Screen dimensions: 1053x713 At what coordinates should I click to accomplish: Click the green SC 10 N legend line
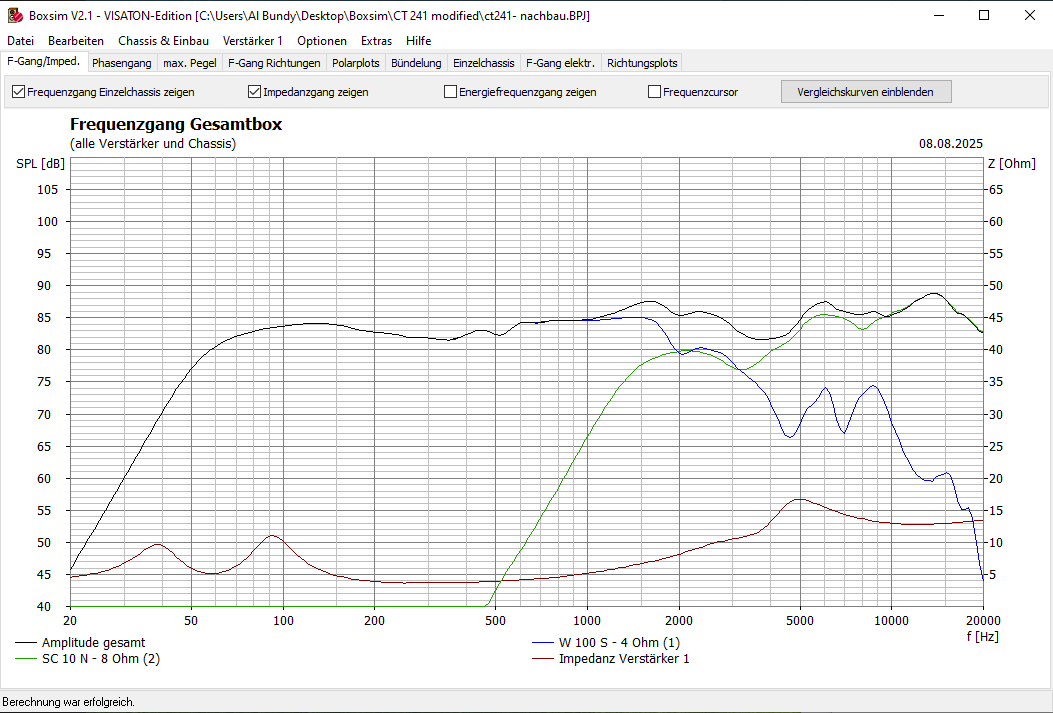(26, 659)
